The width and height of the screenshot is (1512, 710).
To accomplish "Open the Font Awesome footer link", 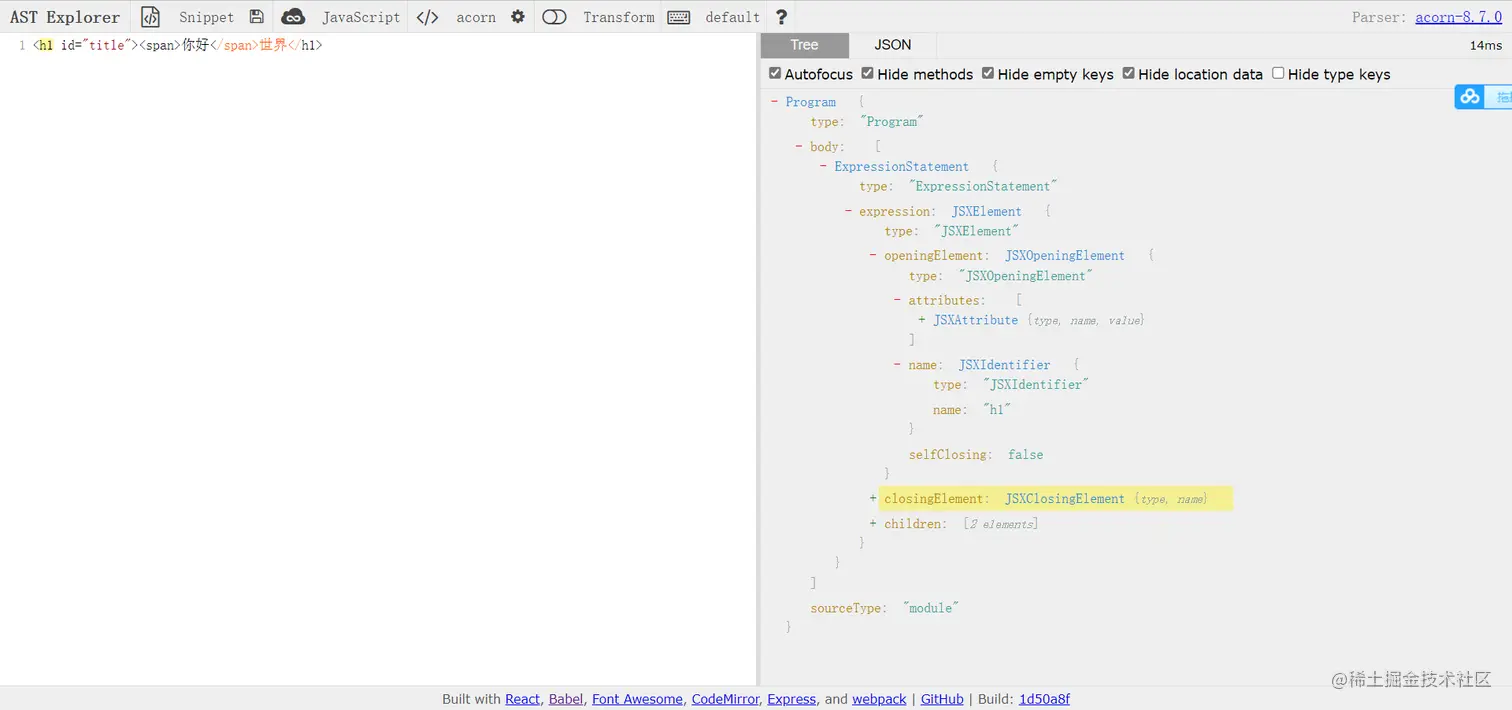I will tap(637, 699).
